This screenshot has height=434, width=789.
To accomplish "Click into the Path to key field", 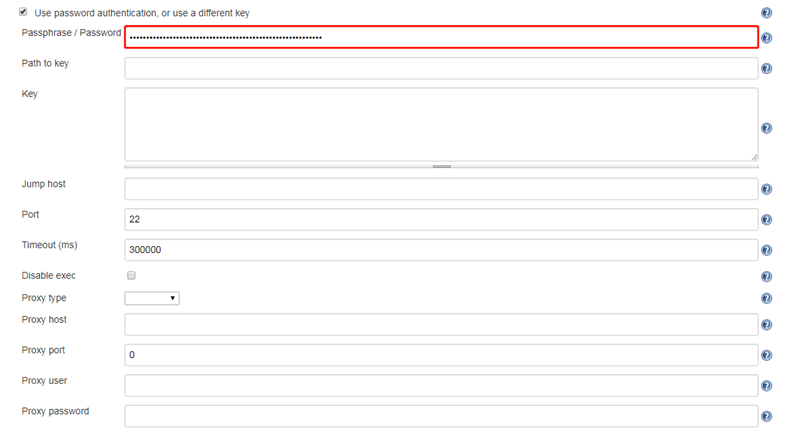I will (441, 68).
